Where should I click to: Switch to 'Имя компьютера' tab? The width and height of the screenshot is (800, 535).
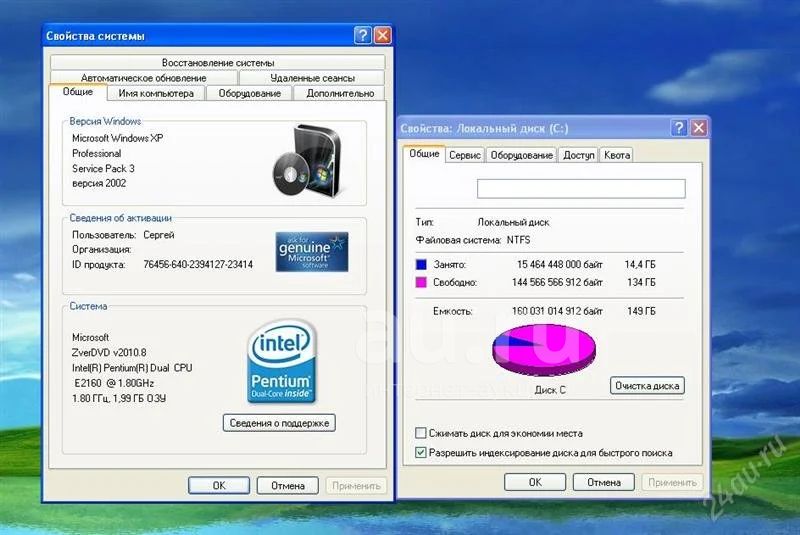(156, 93)
